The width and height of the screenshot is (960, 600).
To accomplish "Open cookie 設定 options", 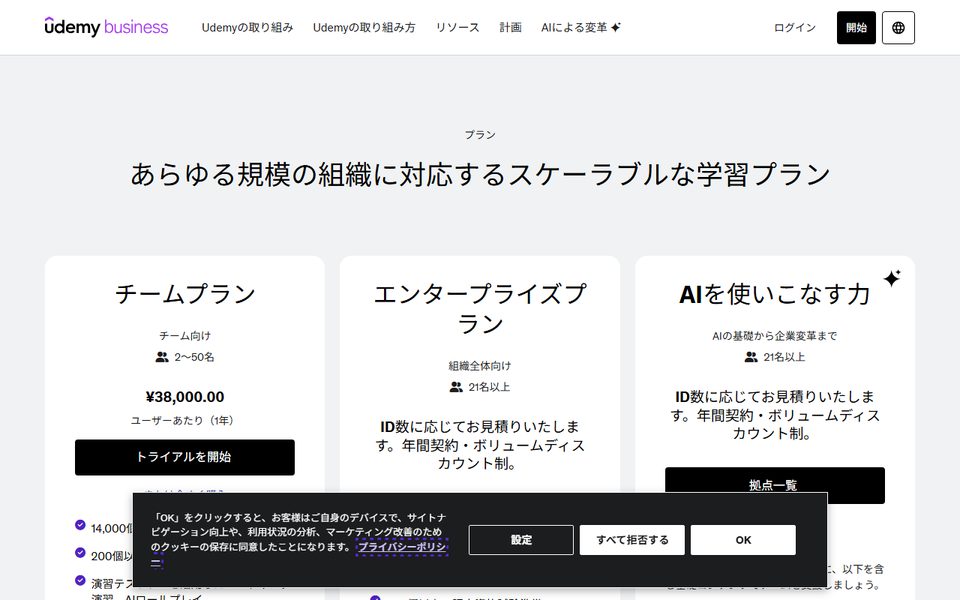I will tap(521, 540).
